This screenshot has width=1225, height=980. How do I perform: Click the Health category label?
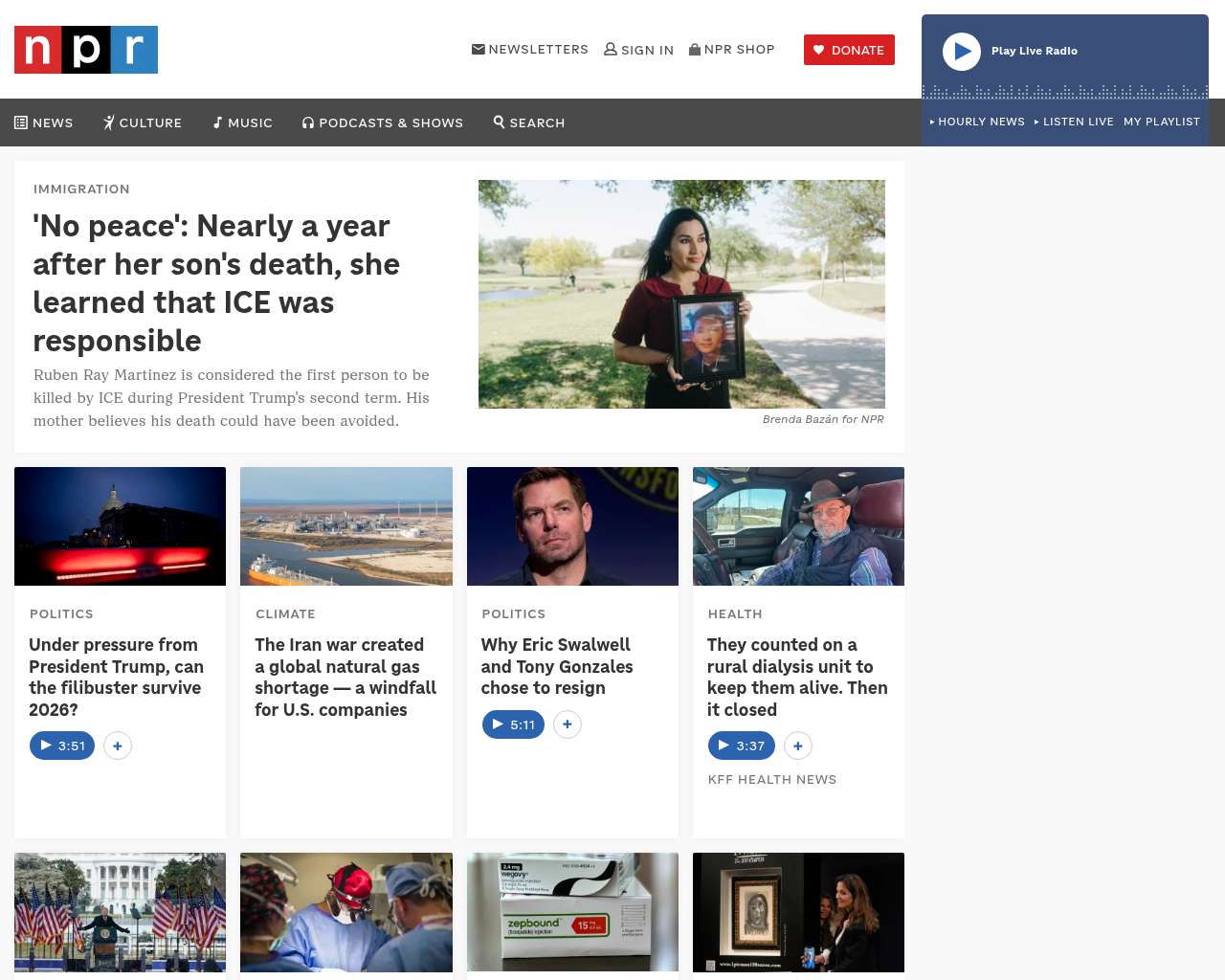(735, 613)
